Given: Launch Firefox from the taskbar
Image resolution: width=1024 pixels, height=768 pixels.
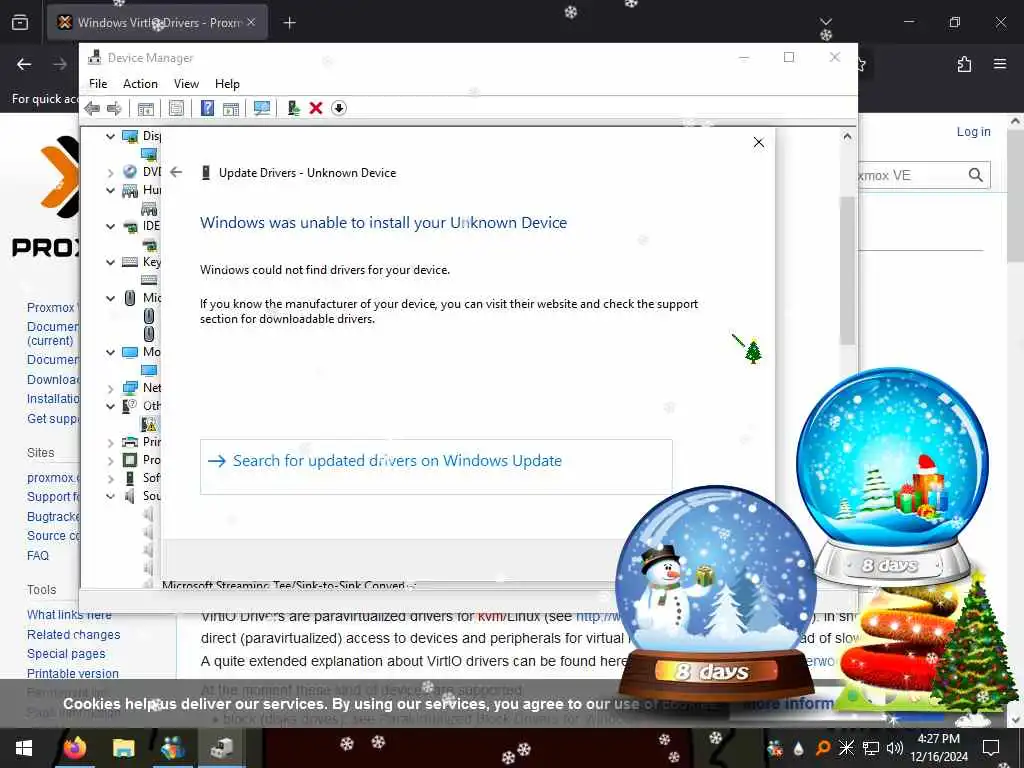Looking at the screenshot, I should pos(75,748).
